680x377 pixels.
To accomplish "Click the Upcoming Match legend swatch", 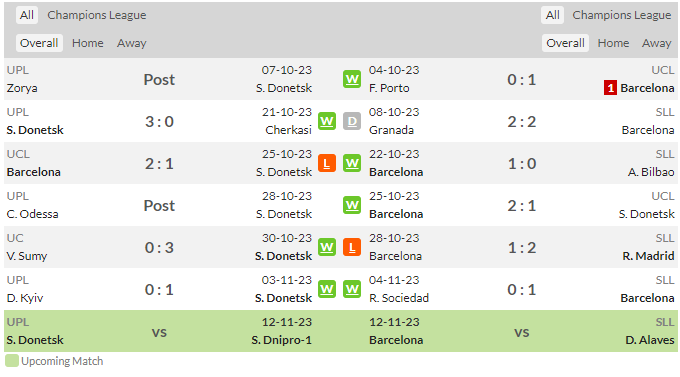I will [12, 361].
